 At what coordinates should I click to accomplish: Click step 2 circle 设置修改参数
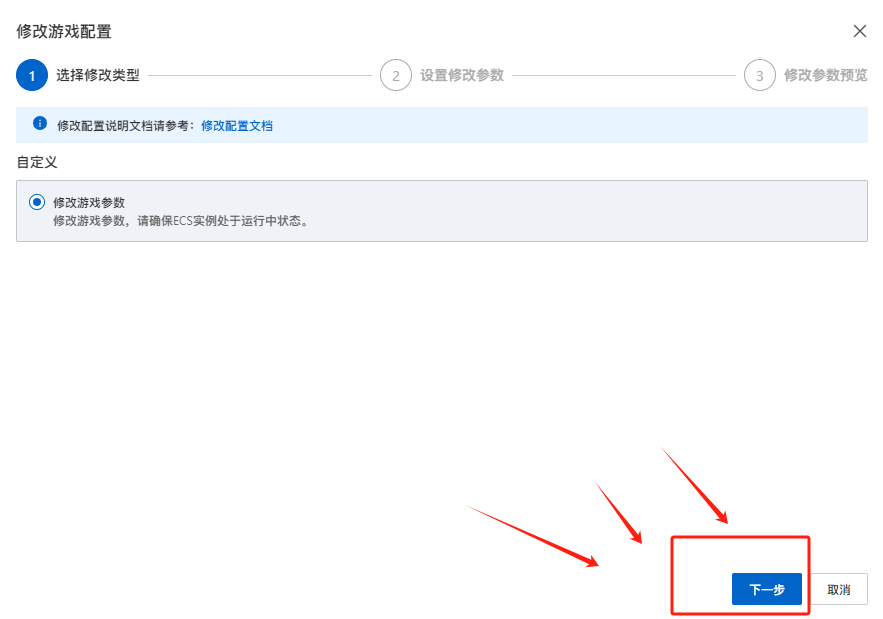pyautogui.click(x=396, y=75)
